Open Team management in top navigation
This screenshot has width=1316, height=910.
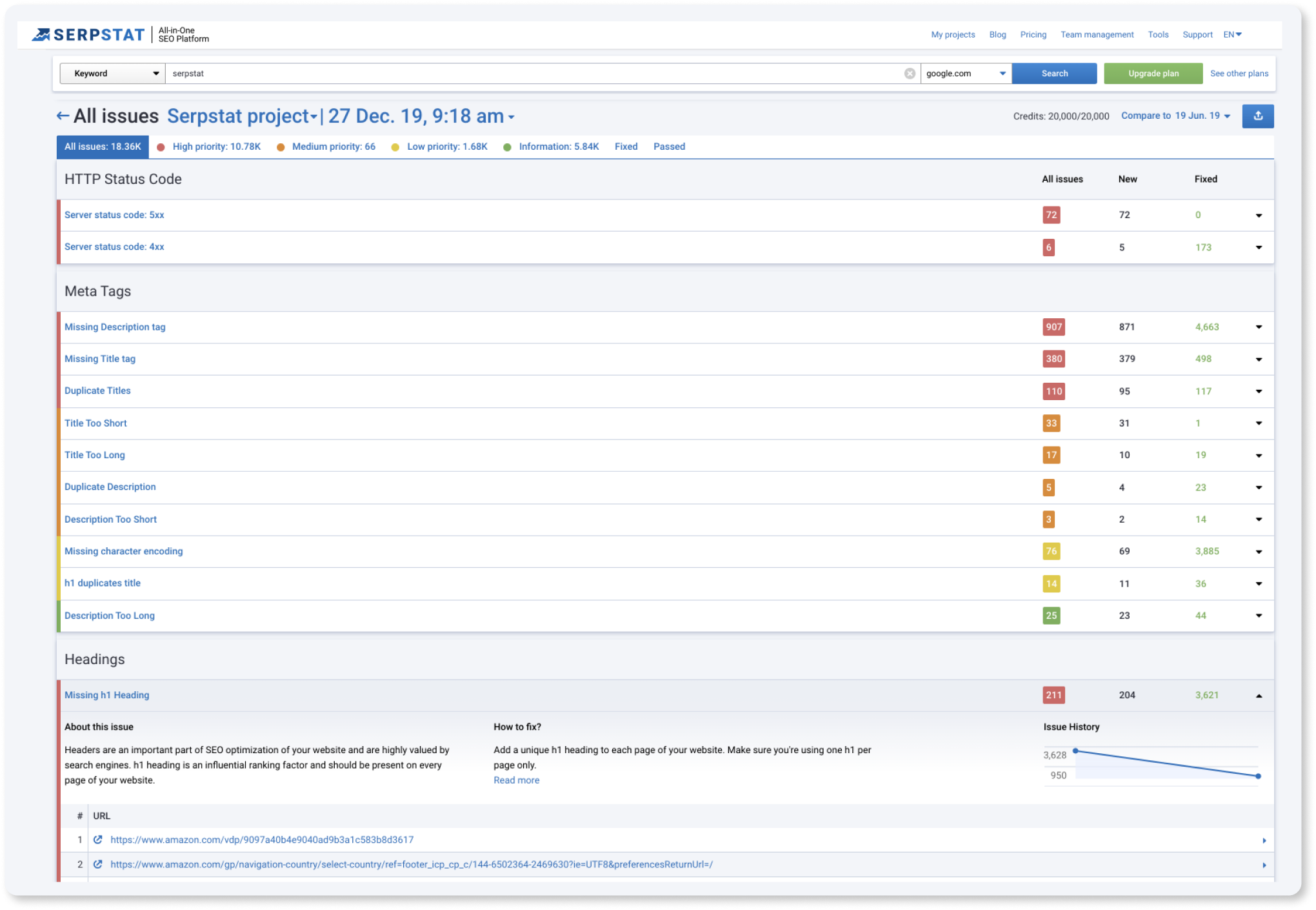[1097, 35]
